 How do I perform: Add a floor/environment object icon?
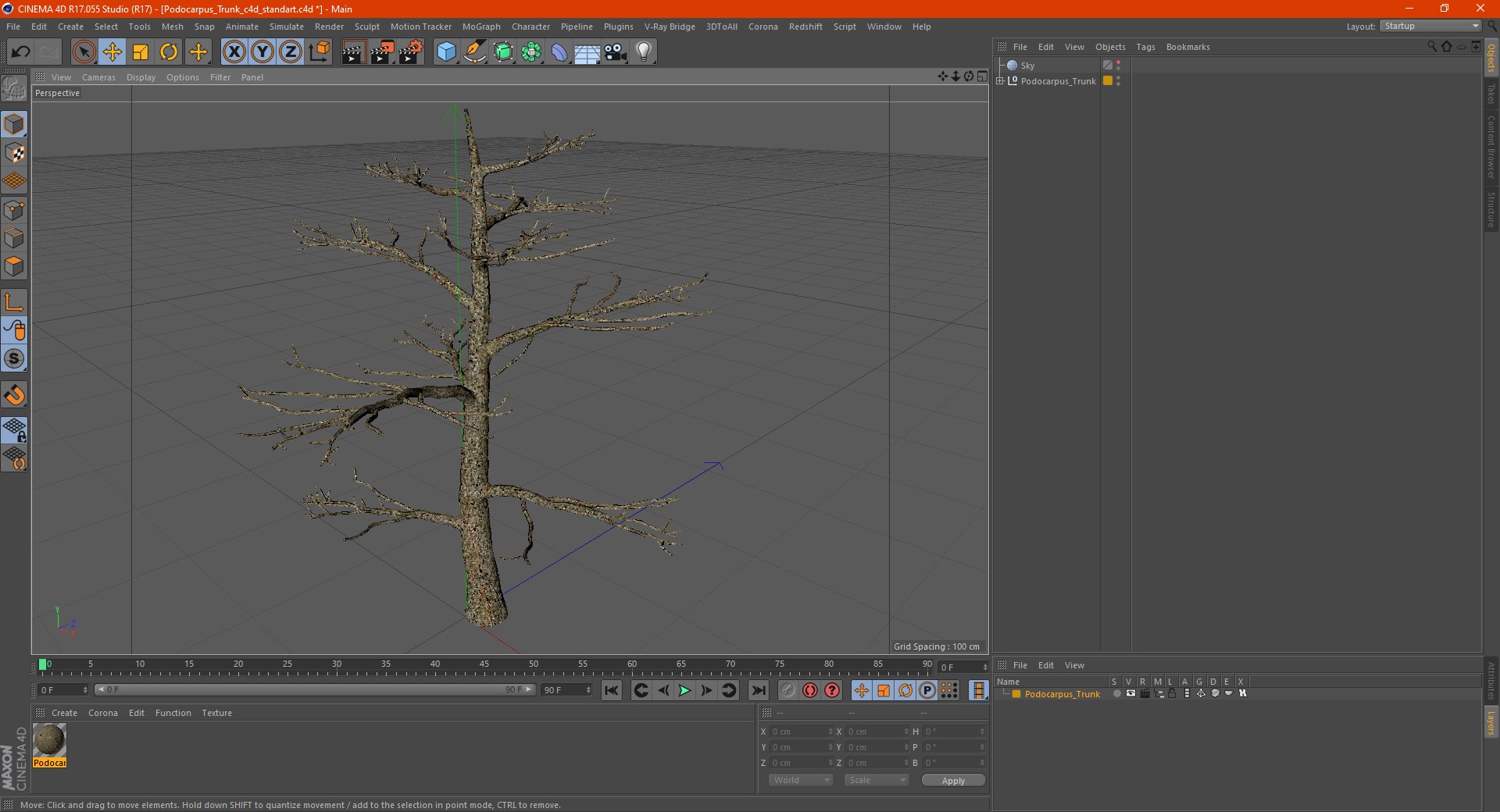coord(587,52)
